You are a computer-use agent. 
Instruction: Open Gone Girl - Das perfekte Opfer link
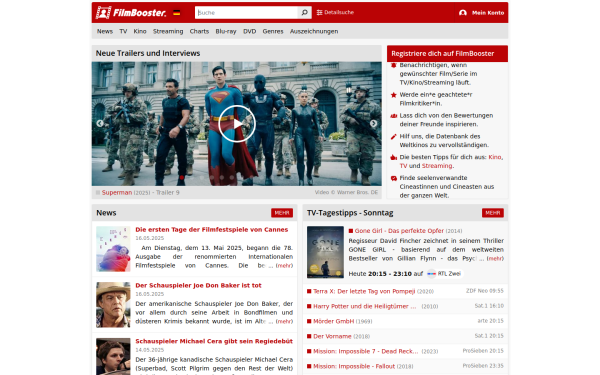tap(399, 231)
